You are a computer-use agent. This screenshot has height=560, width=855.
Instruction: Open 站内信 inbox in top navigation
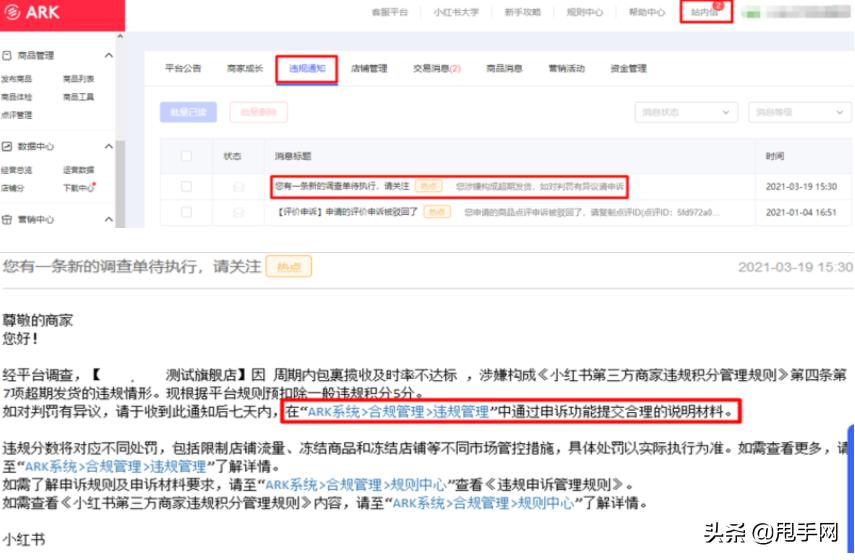[705, 12]
